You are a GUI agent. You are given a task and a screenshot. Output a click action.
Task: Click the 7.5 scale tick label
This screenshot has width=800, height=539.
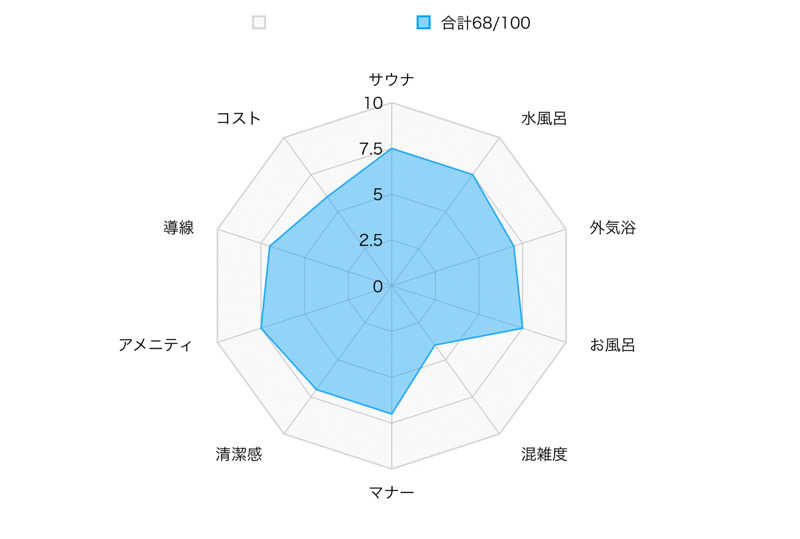tap(370, 150)
